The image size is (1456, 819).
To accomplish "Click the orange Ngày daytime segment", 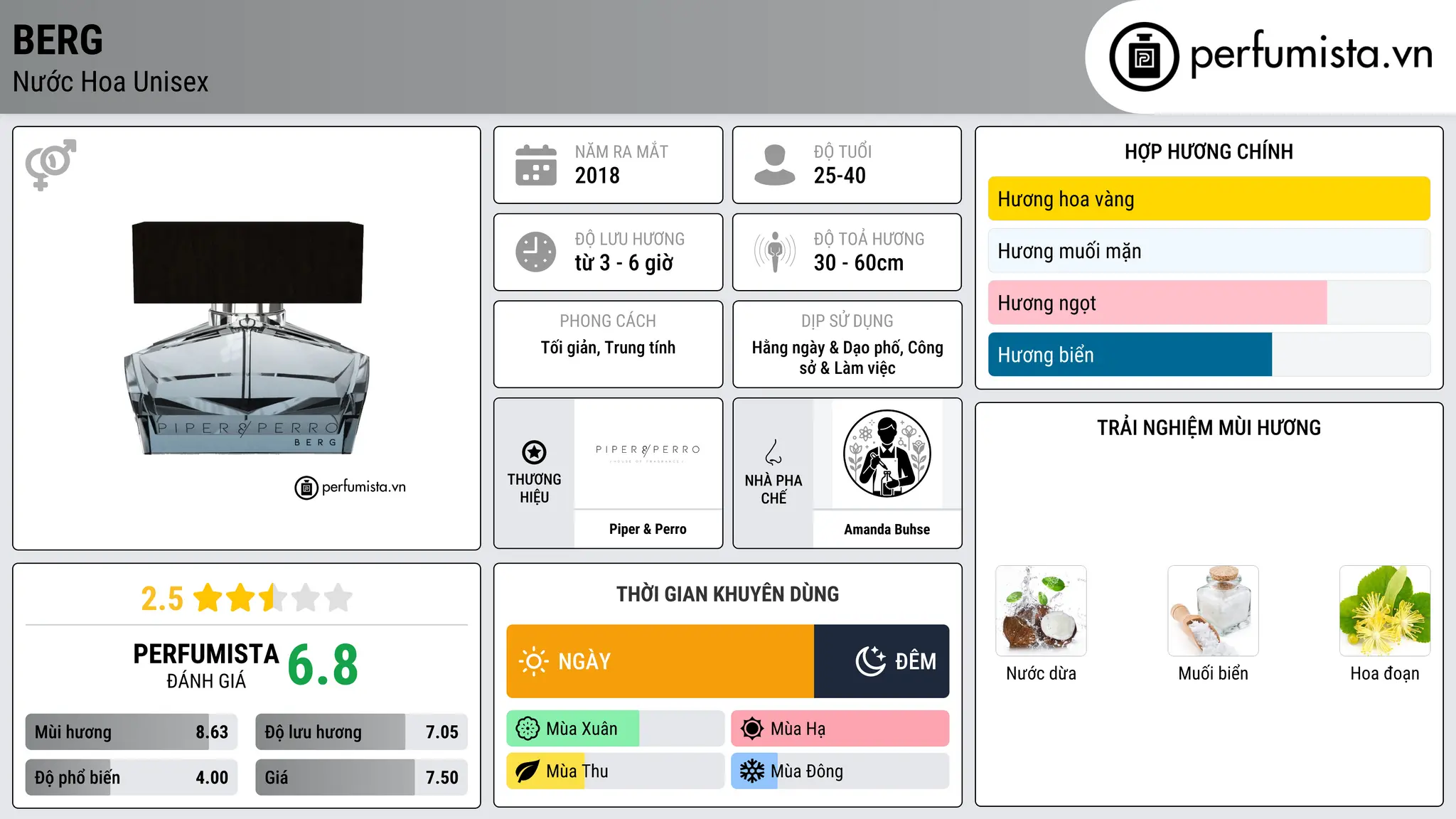I will pos(660,661).
